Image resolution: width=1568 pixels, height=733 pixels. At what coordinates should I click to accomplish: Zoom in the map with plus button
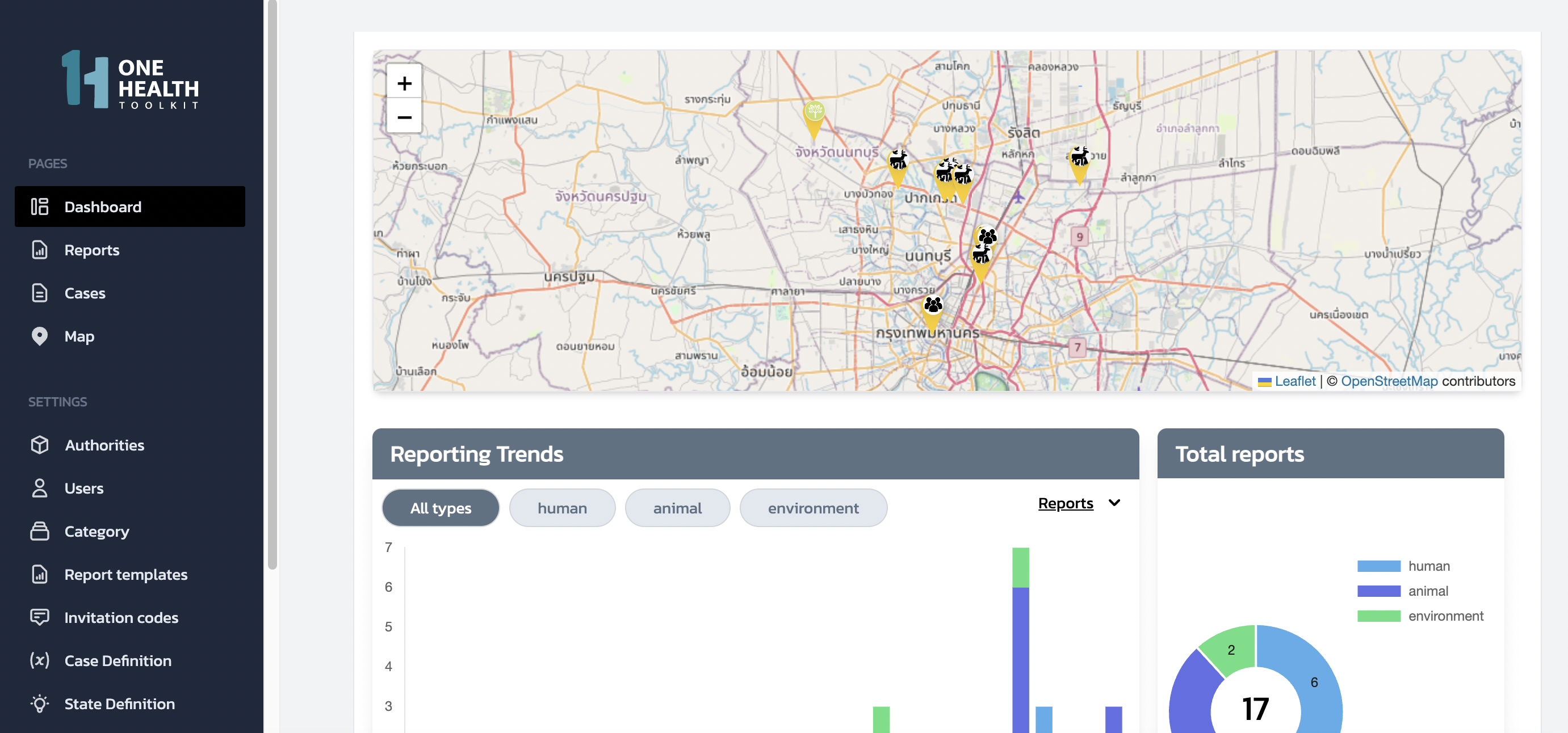404,83
